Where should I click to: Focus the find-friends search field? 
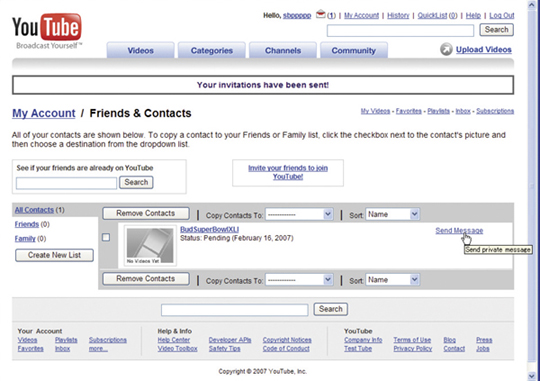tap(66, 183)
